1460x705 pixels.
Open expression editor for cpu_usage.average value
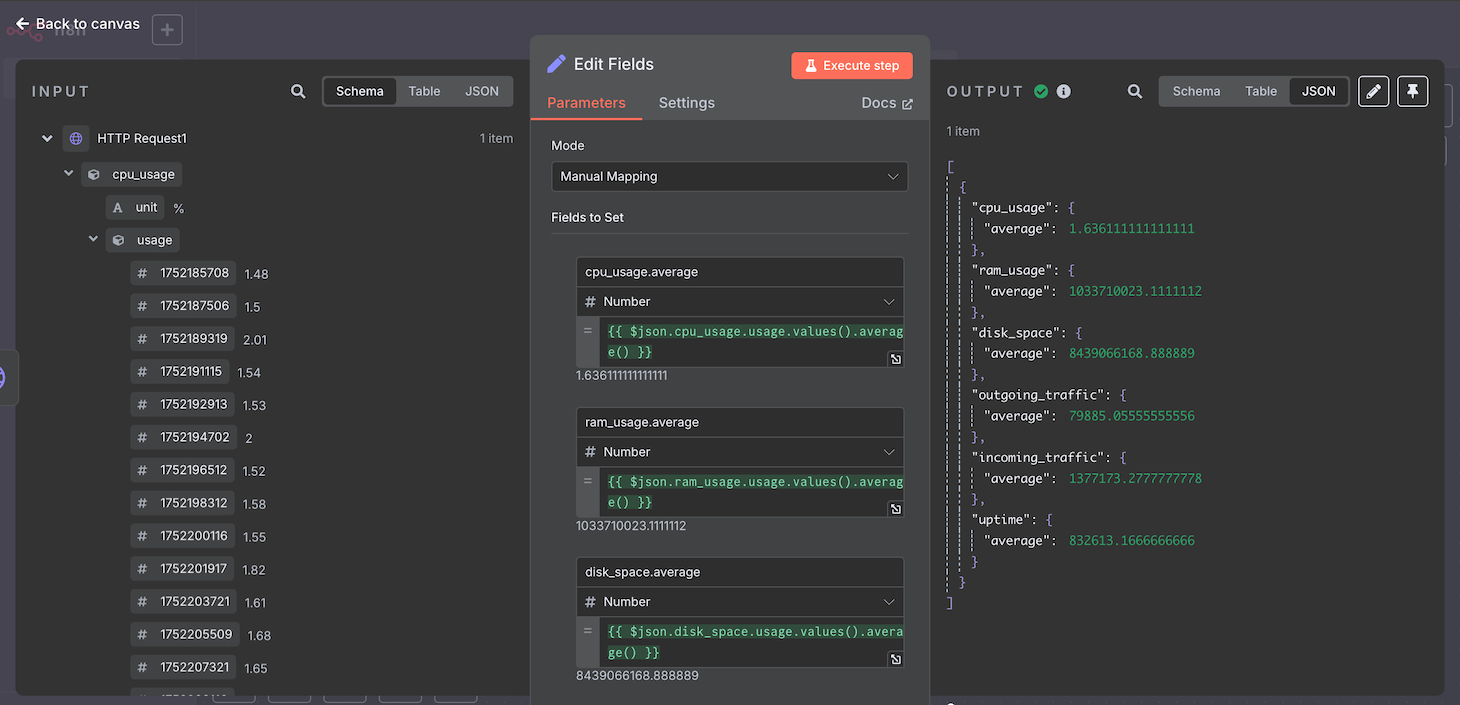[896, 359]
